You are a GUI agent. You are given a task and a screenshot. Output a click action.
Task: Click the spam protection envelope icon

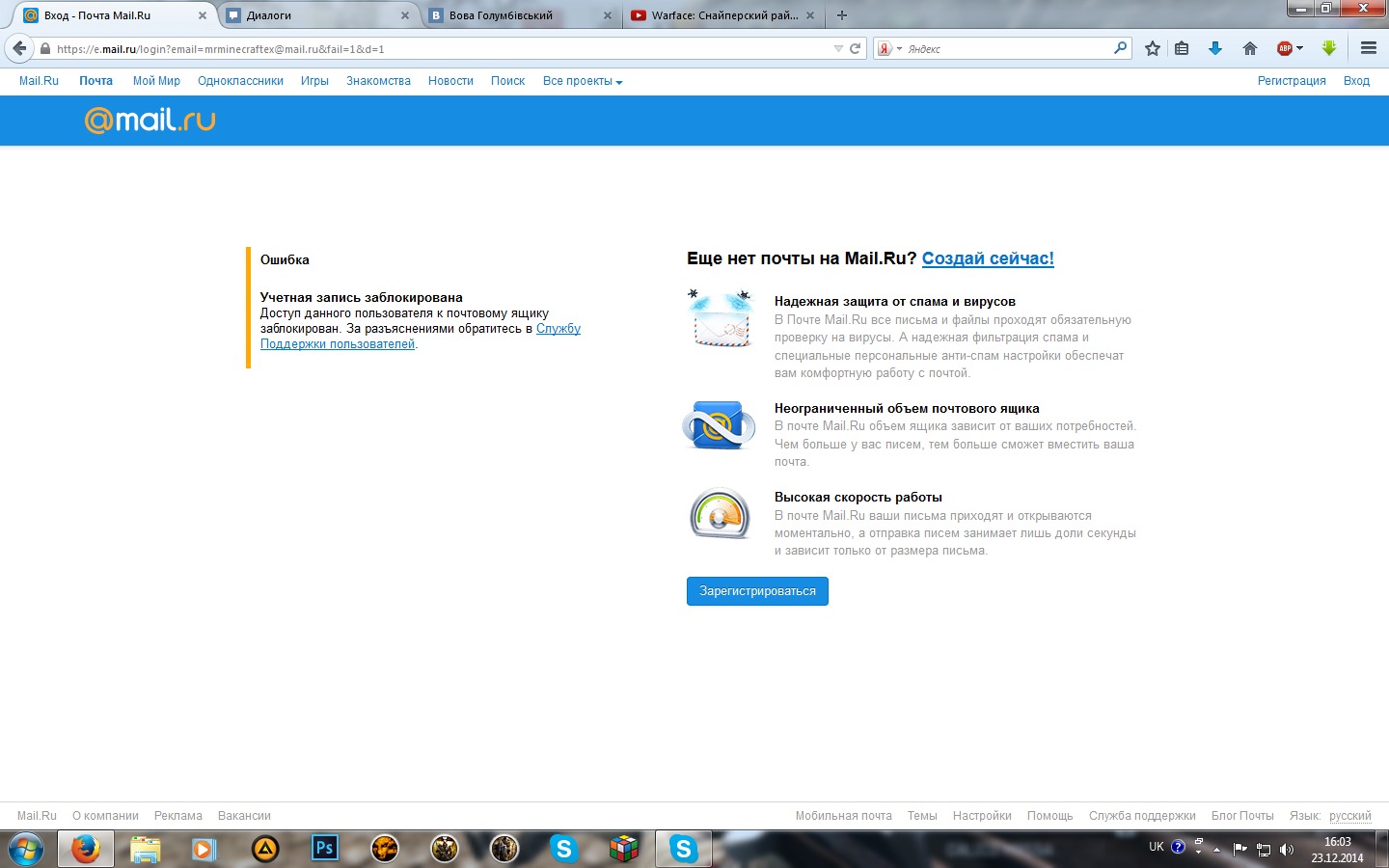tap(720, 318)
